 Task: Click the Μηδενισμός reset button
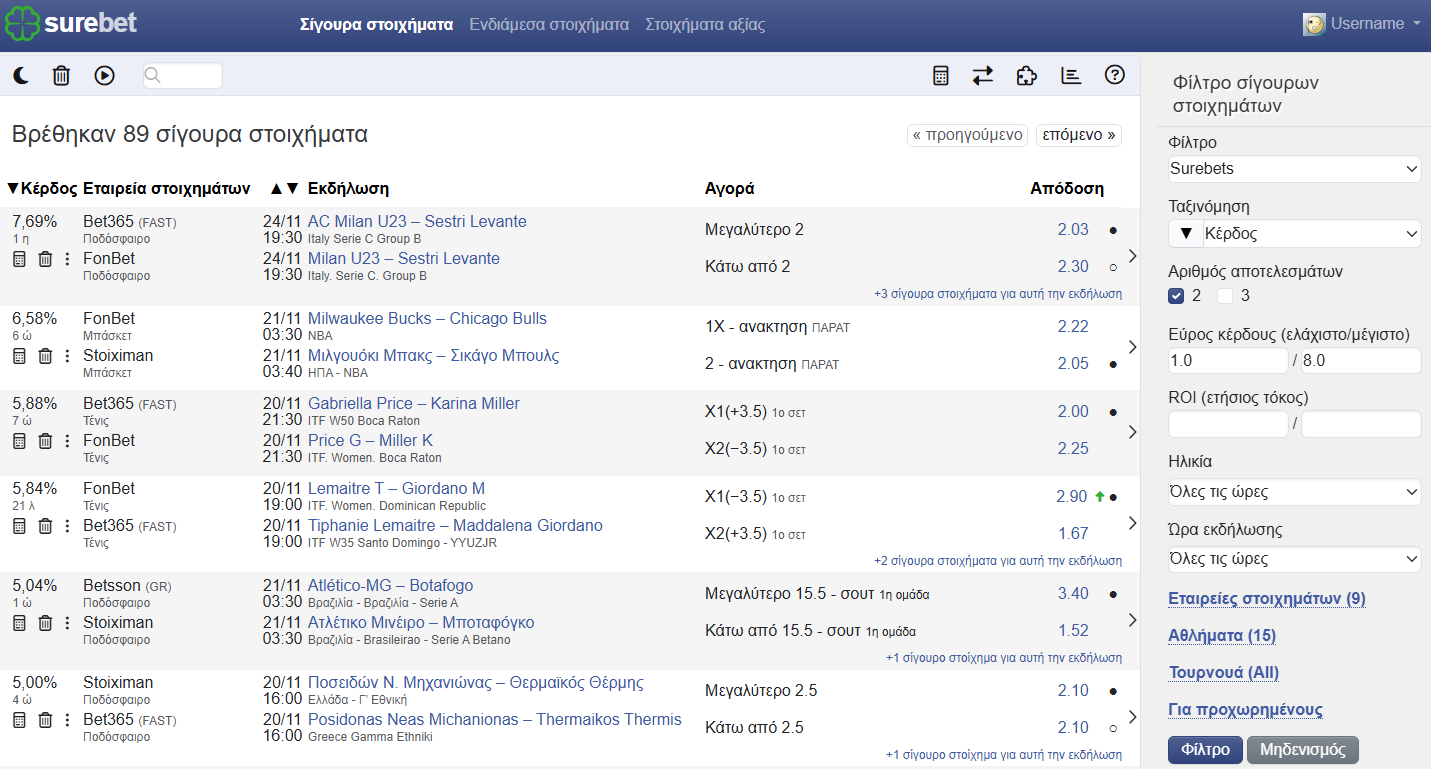tap(1303, 750)
